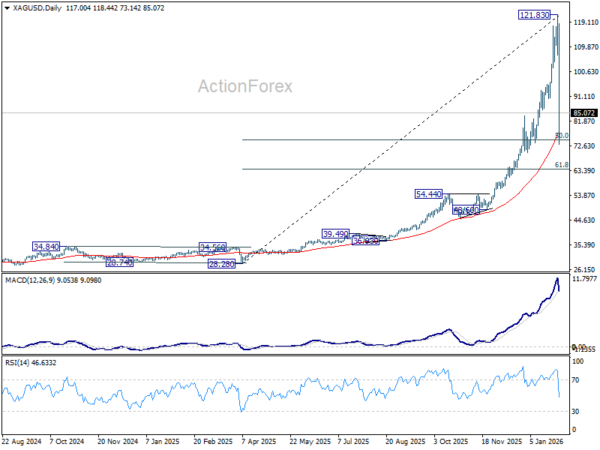Select the 119.110 price axis value

pos(585,23)
